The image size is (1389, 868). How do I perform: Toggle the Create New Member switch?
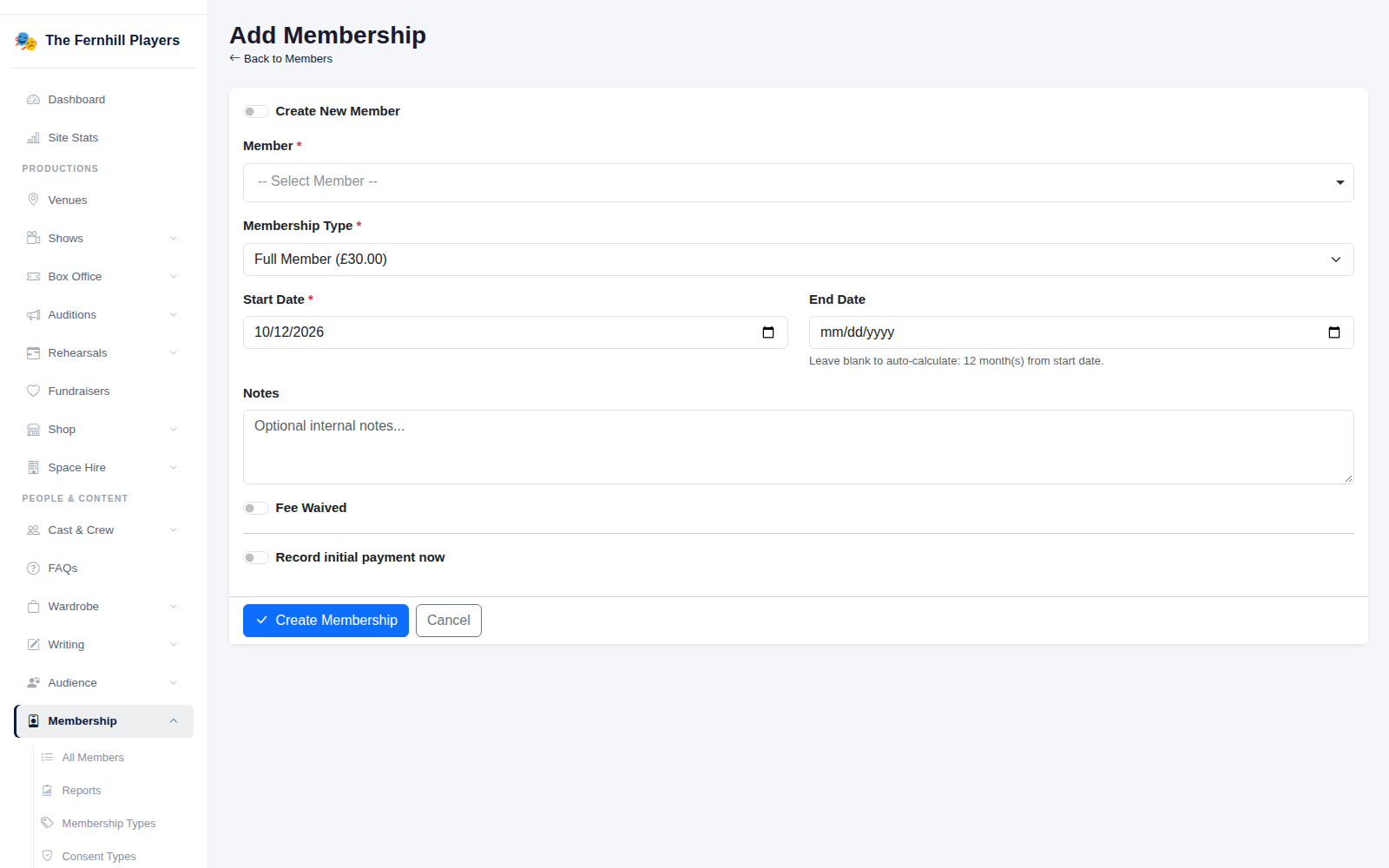(x=255, y=111)
